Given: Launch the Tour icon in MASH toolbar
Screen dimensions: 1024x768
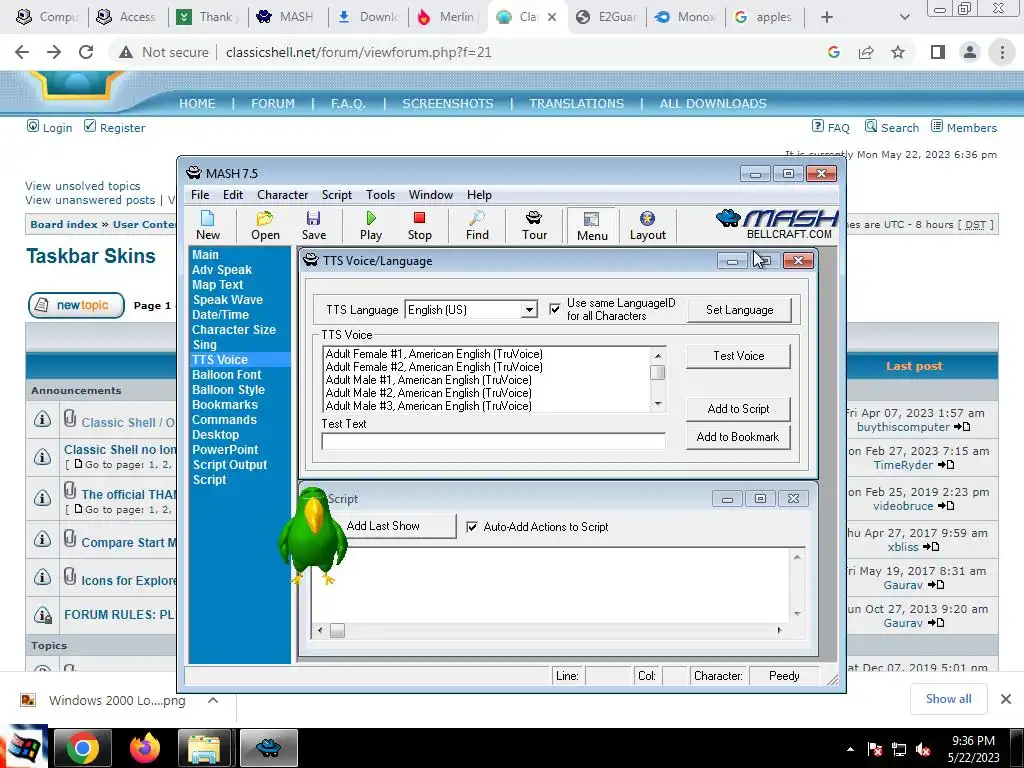Looking at the screenshot, I should (534, 225).
